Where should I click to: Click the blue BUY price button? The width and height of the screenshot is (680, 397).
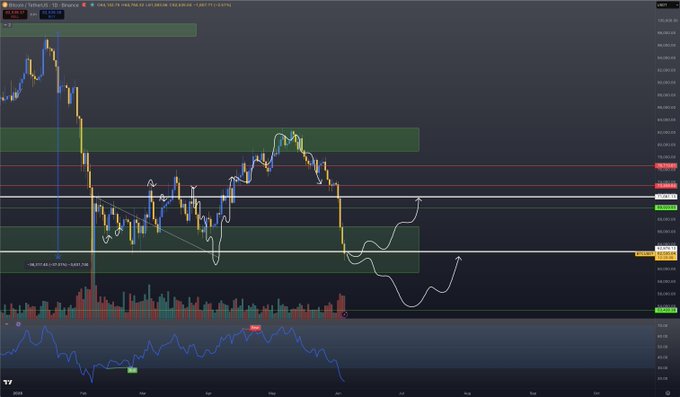[52, 14]
